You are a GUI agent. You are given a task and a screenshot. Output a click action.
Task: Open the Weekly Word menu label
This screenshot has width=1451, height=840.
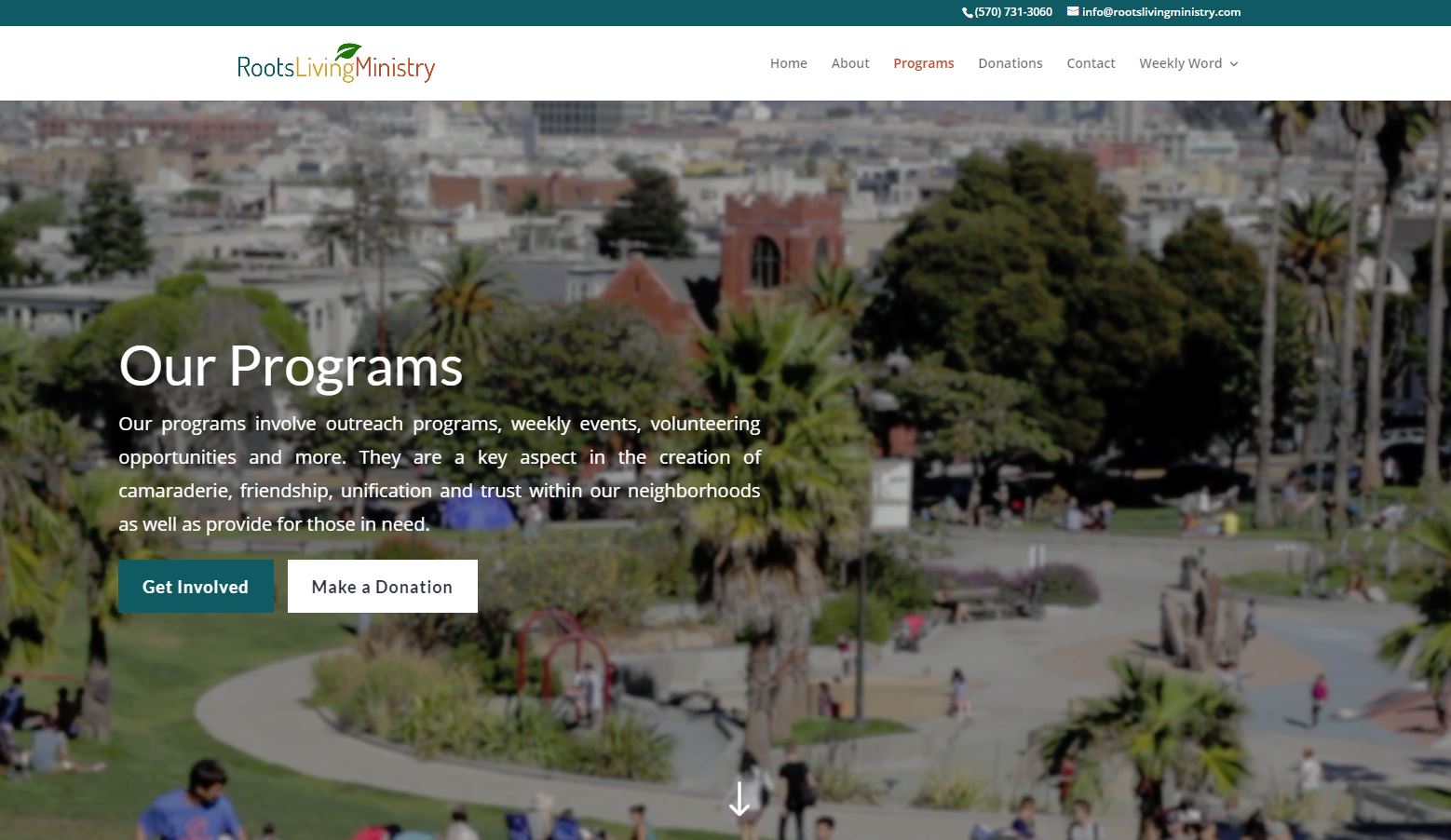(x=1180, y=63)
